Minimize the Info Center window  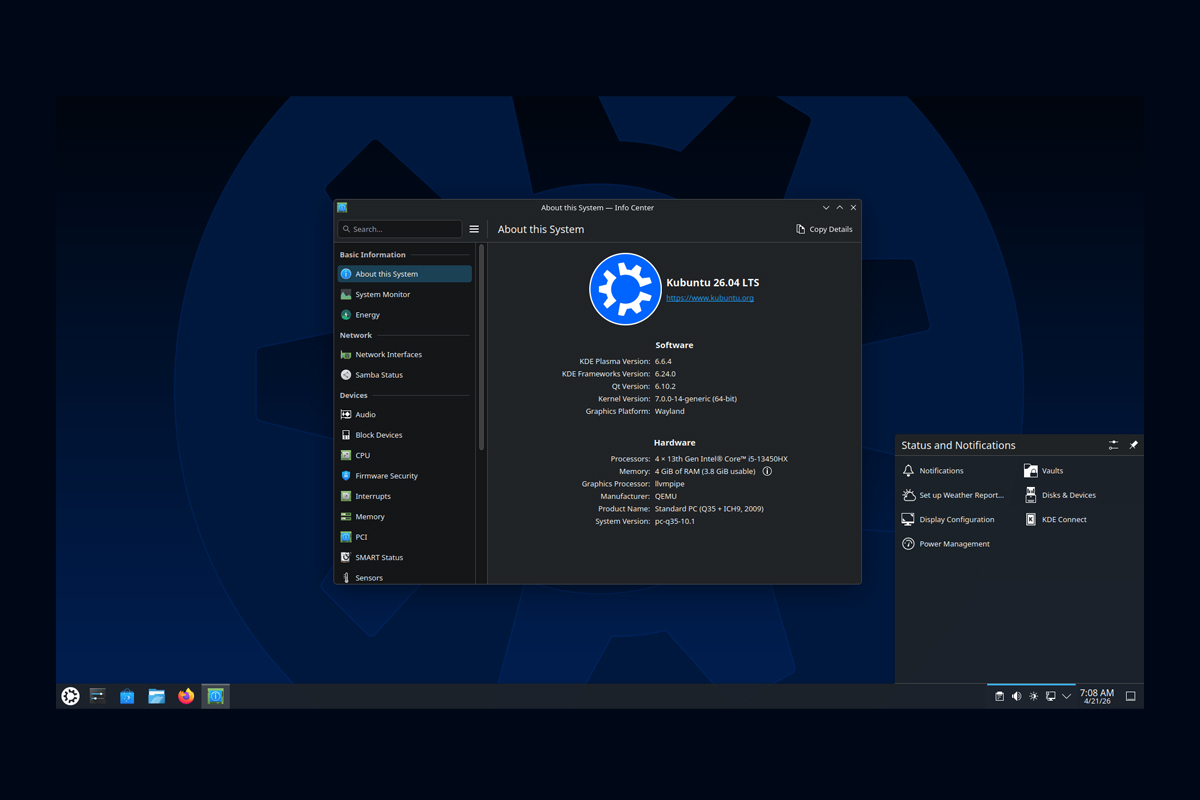point(826,208)
